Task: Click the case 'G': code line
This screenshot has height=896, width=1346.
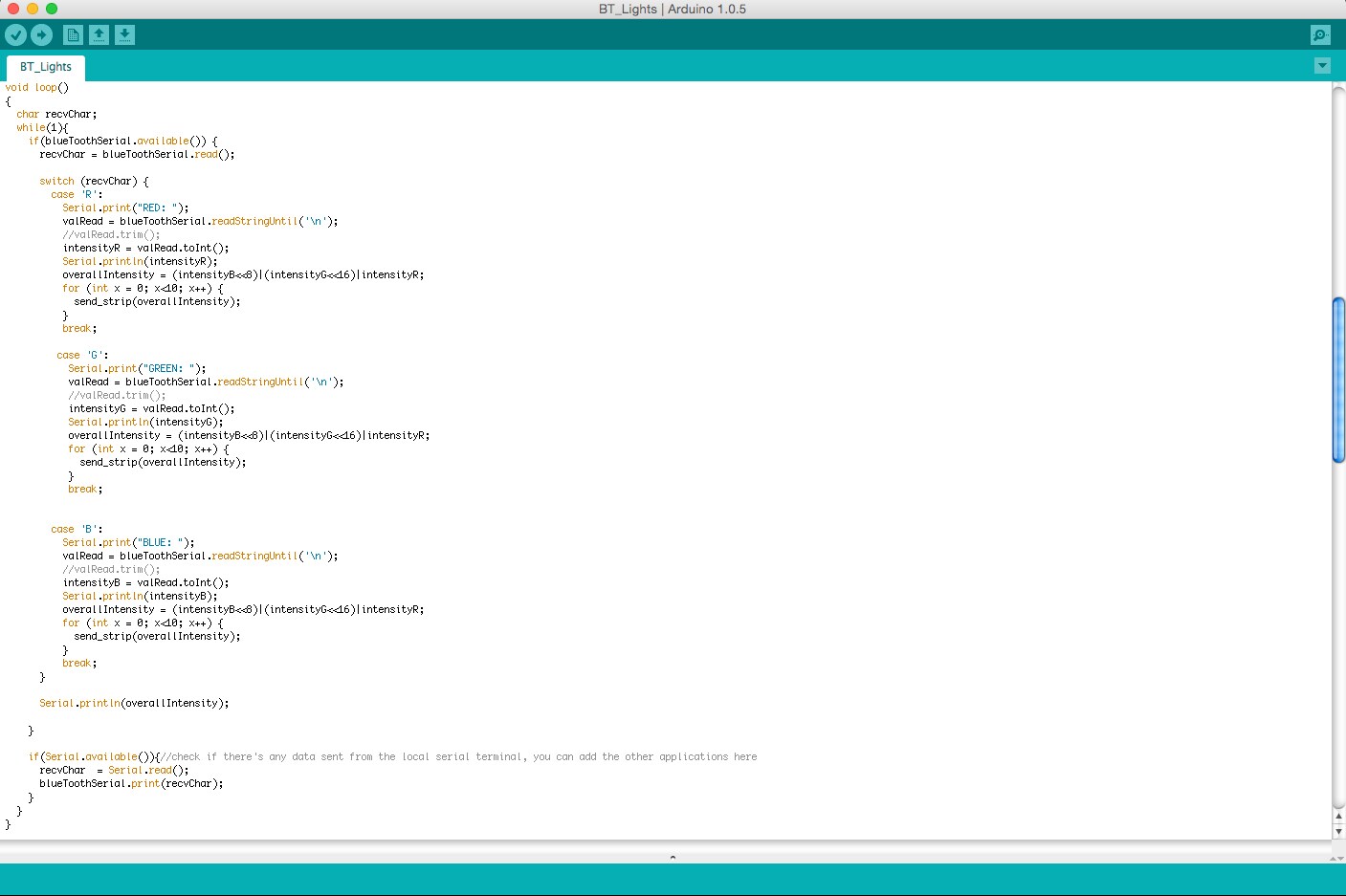Action: (82, 355)
